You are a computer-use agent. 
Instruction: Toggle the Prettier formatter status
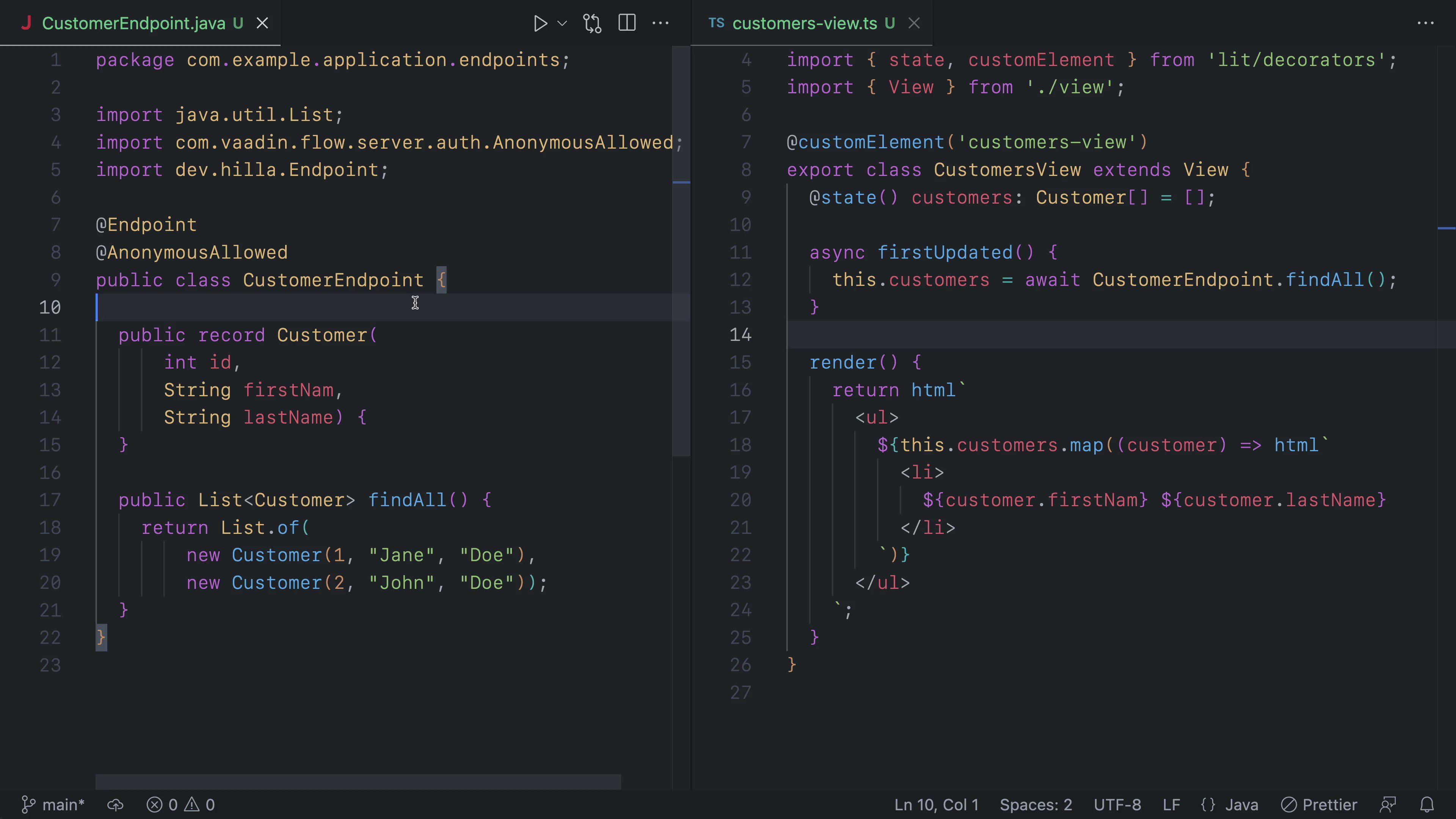click(1319, 804)
